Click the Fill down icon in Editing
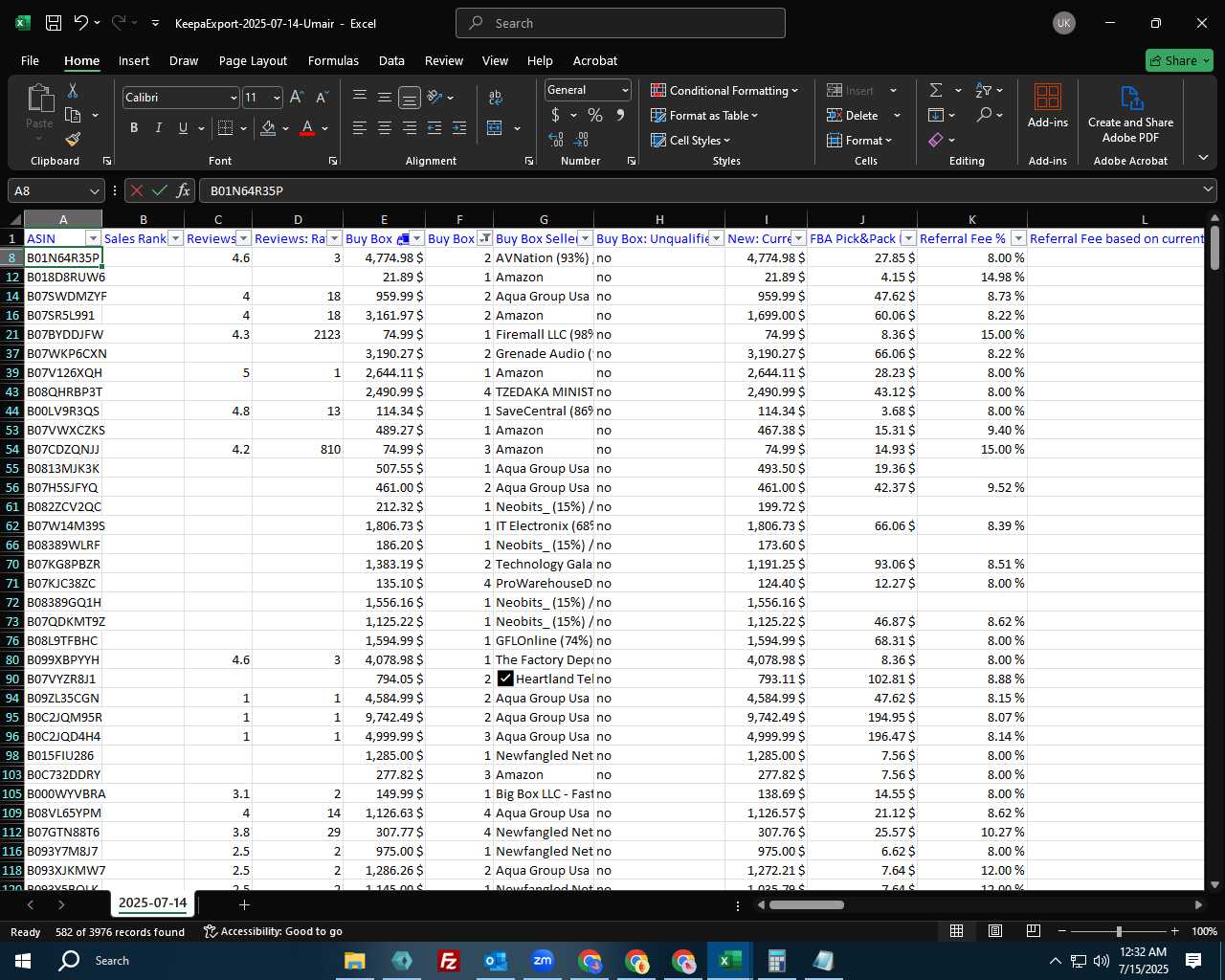Image resolution: width=1225 pixels, height=980 pixels. click(936, 115)
